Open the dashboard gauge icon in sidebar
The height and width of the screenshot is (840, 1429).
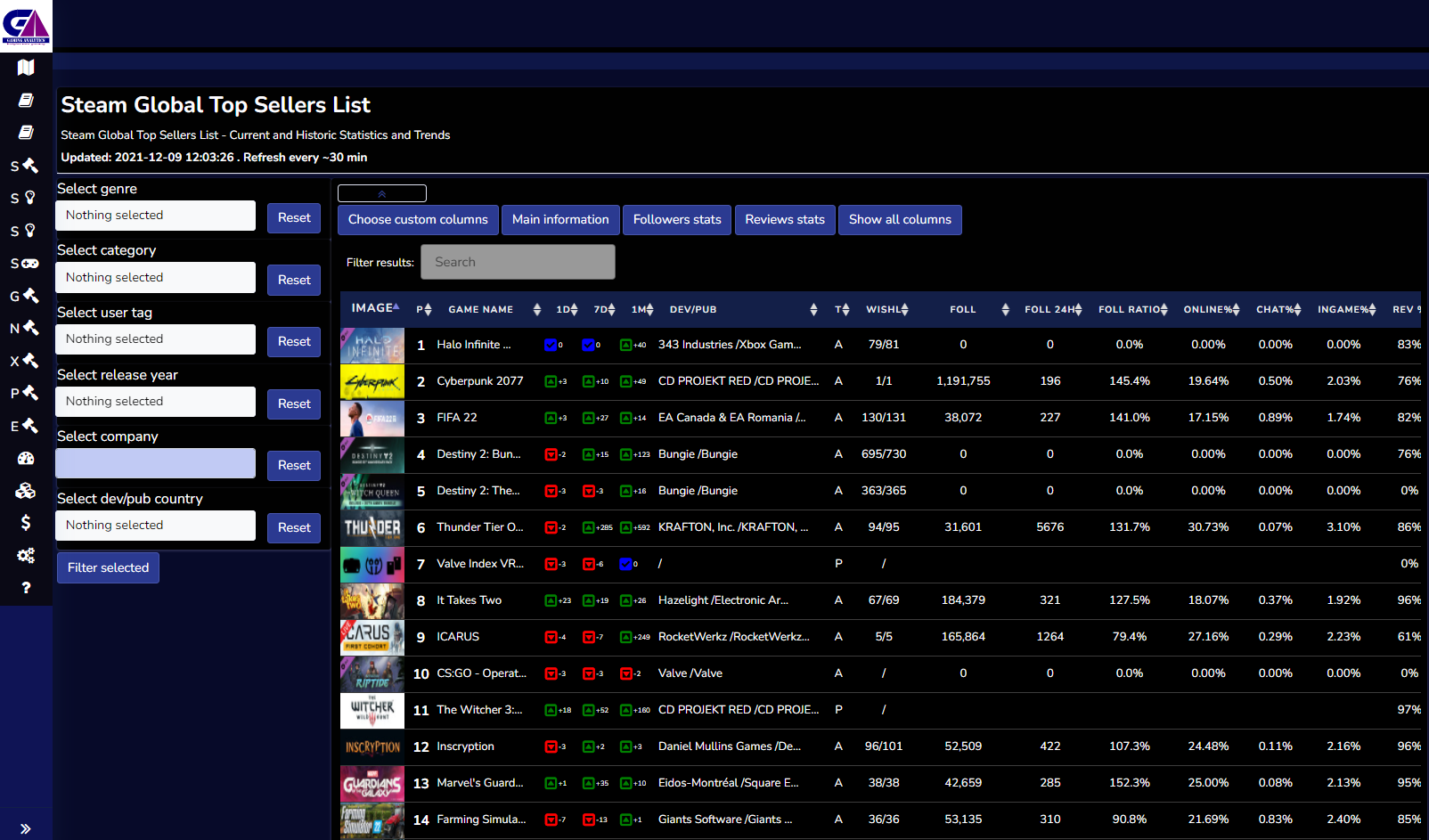click(26, 459)
